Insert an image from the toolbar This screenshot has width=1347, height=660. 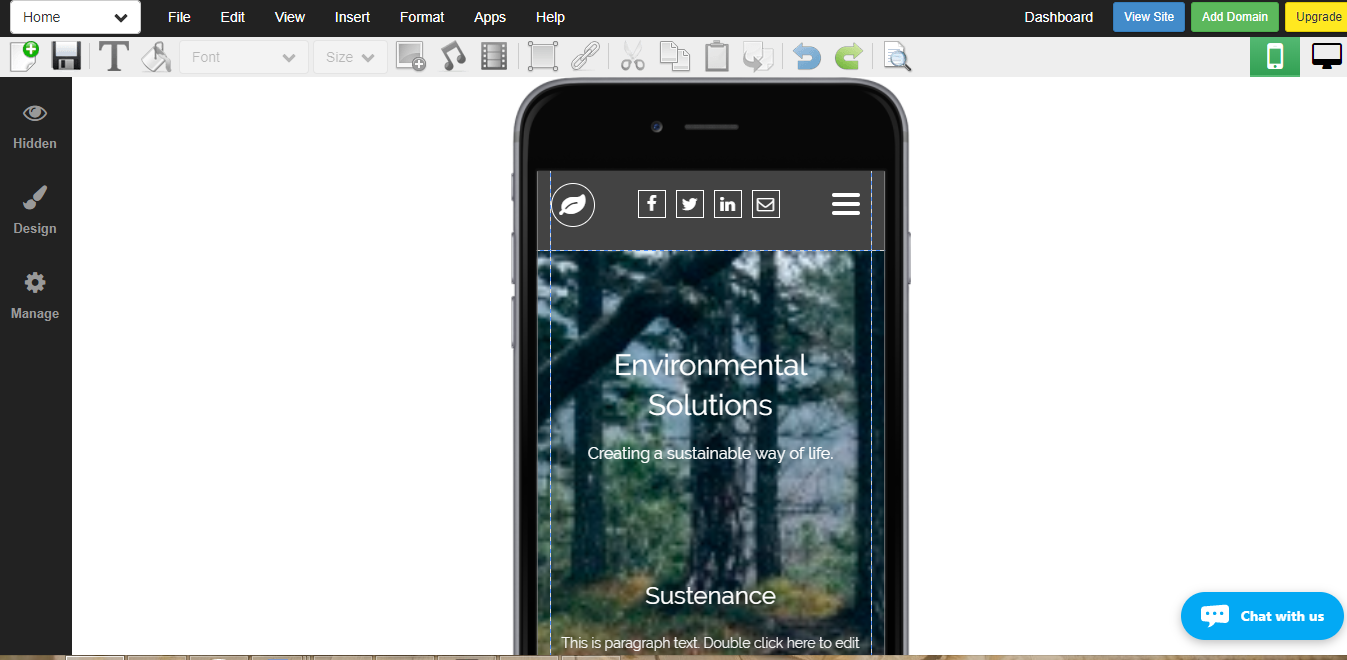[x=410, y=56]
